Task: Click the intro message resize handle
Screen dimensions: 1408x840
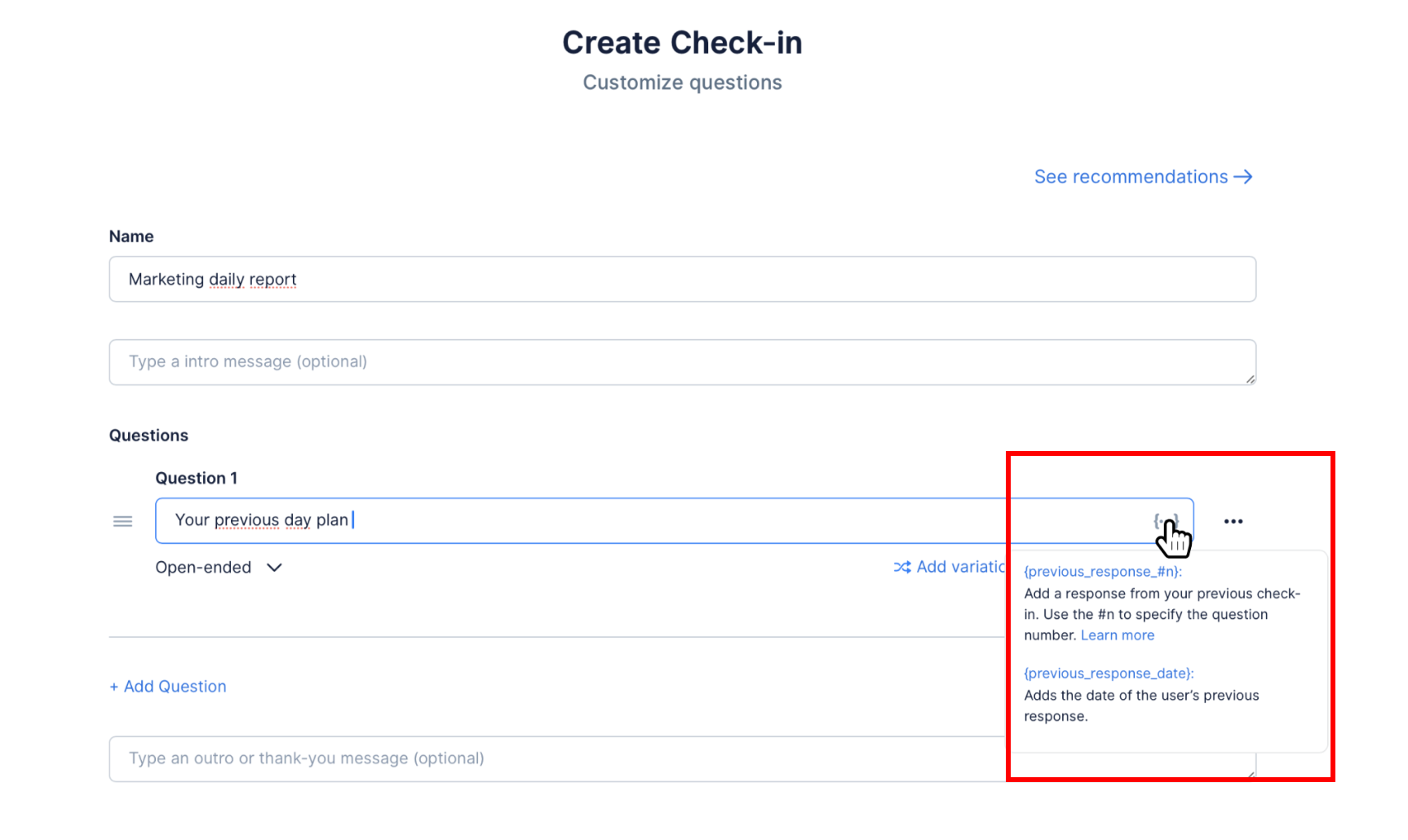Action: 1250,378
